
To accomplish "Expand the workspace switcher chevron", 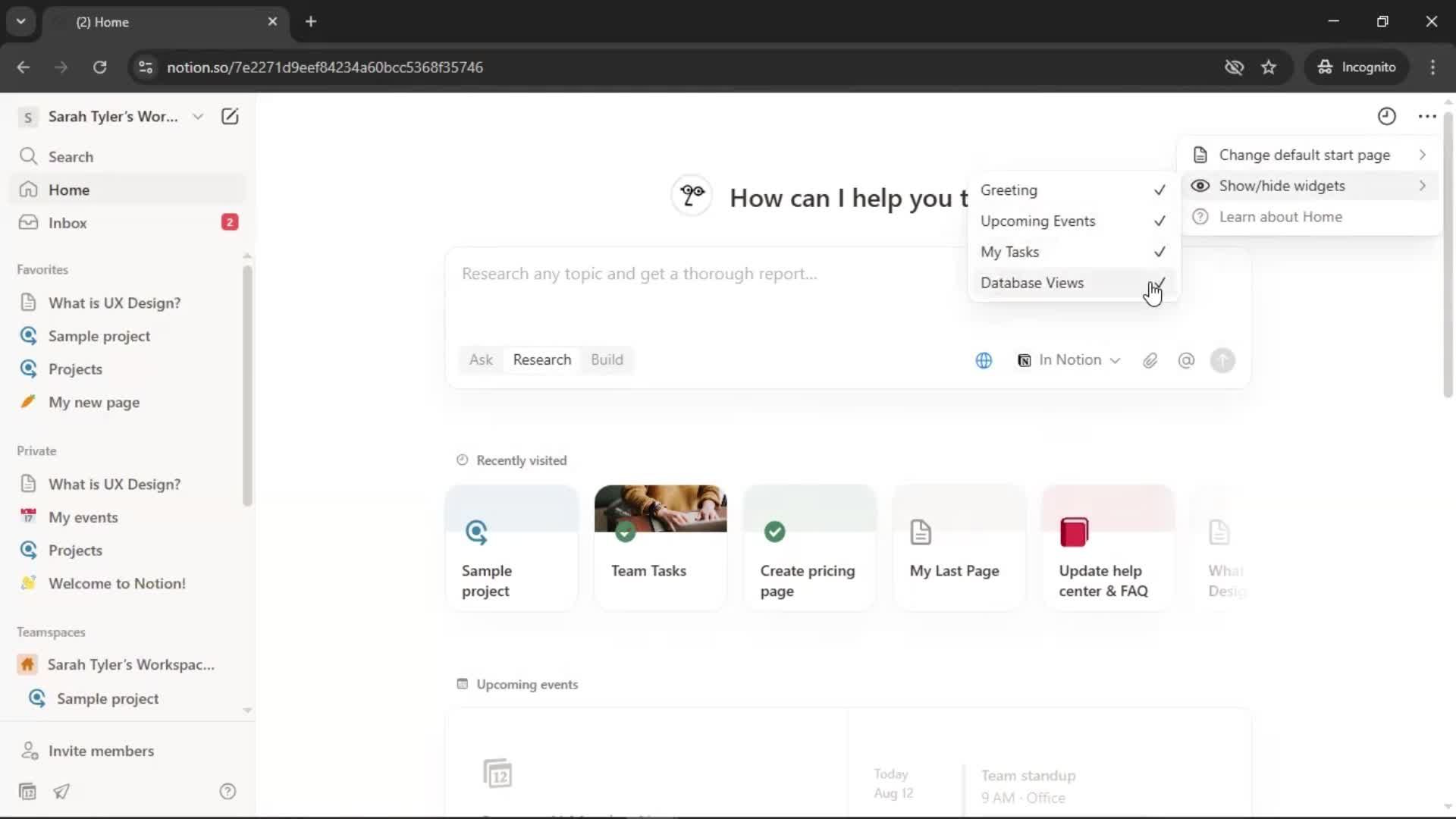I will click(x=197, y=117).
